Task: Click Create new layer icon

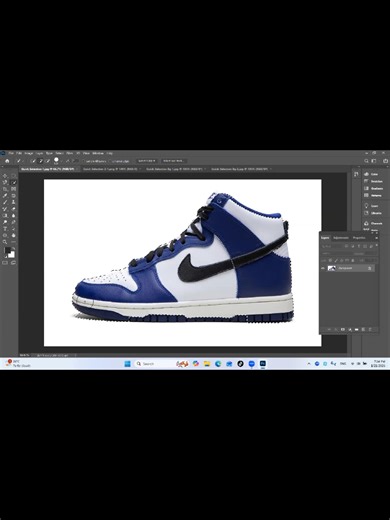Action: [363, 329]
